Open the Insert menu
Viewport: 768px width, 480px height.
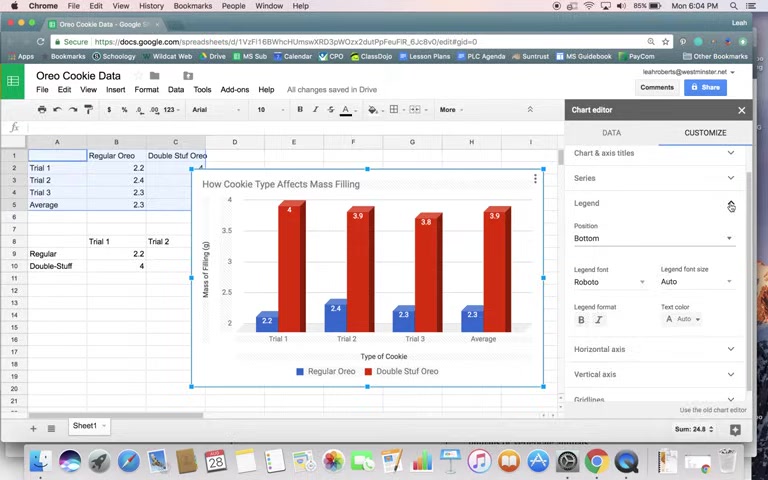116,90
